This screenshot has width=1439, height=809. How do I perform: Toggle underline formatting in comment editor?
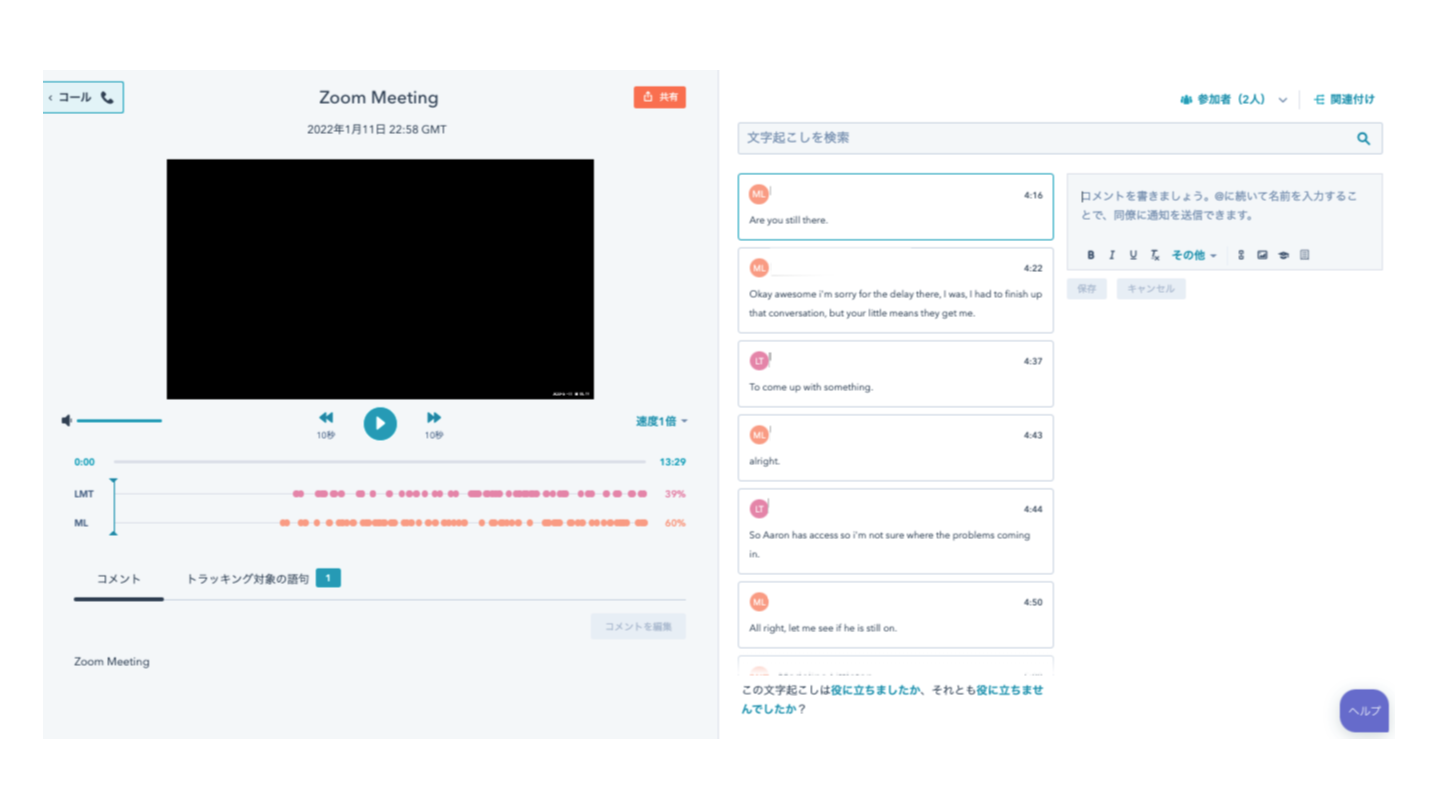coord(1133,255)
